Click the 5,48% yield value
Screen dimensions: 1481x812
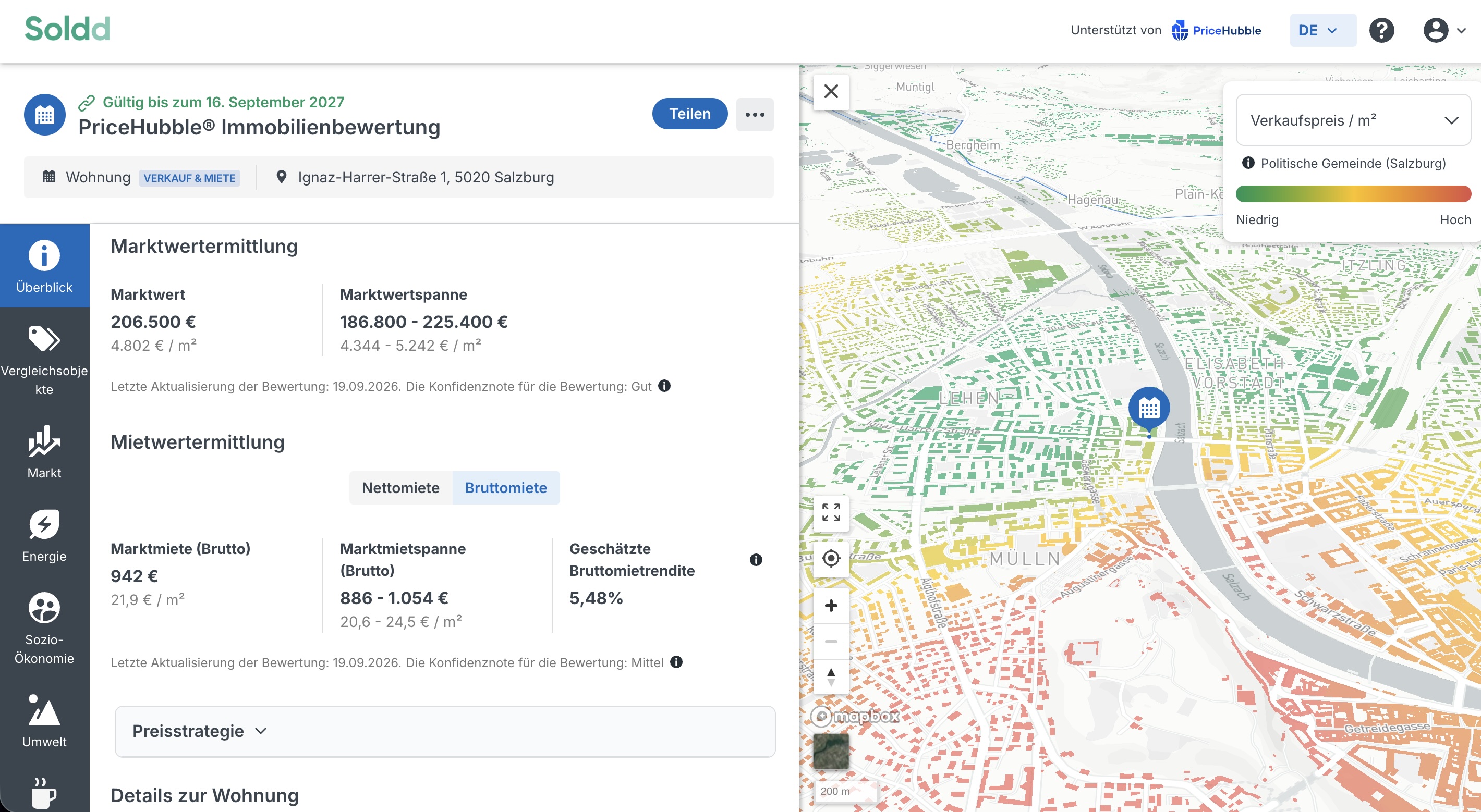pos(596,598)
